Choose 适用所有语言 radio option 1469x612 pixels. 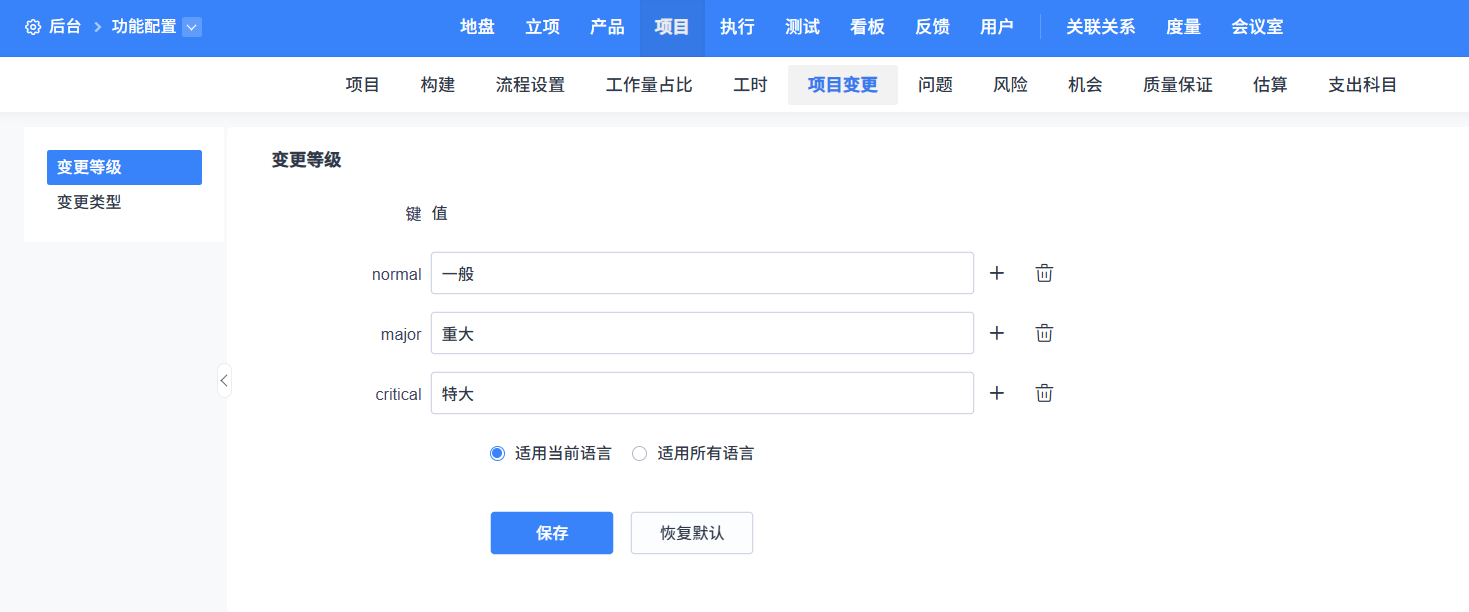640,453
